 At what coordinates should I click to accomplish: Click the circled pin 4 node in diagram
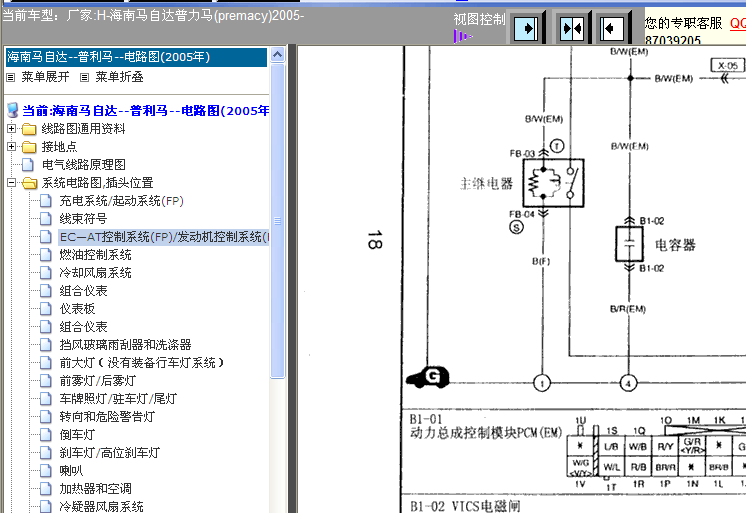tap(628, 383)
